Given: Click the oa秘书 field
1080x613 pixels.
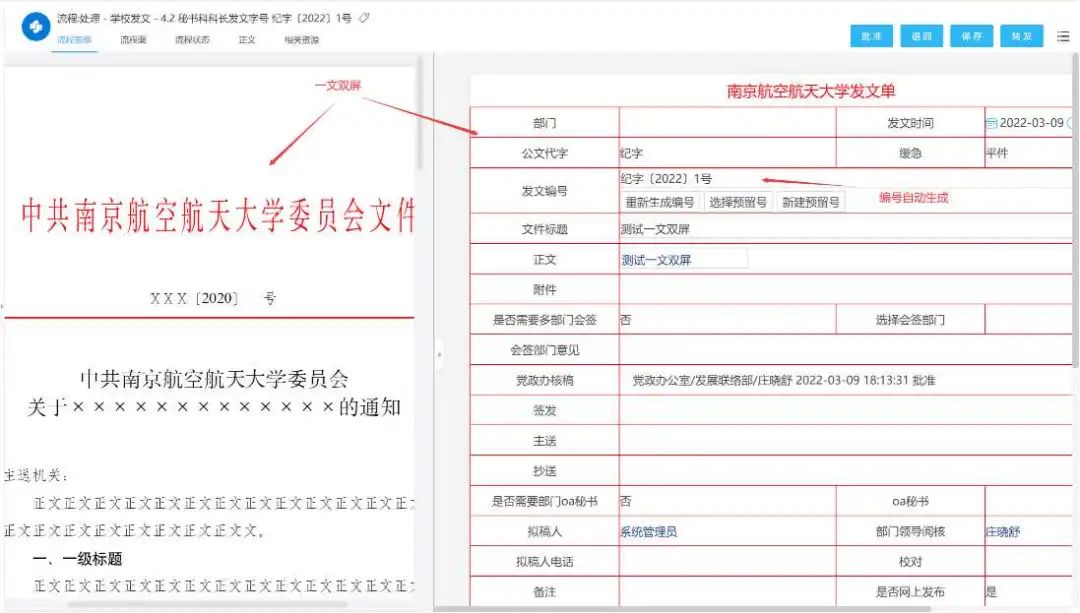Looking at the screenshot, I should 1029,501.
